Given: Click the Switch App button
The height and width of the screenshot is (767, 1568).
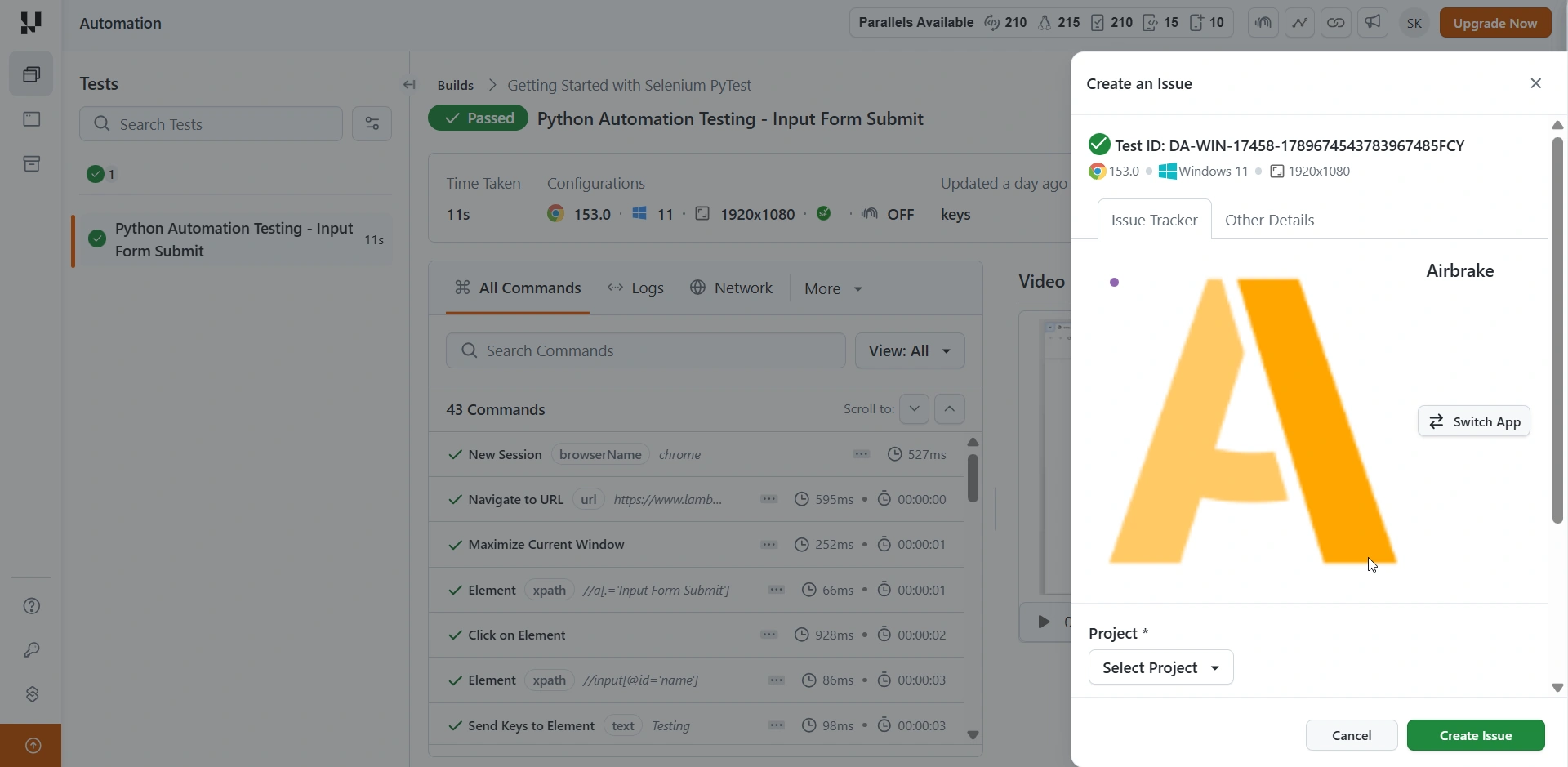Looking at the screenshot, I should [1473, 421].
